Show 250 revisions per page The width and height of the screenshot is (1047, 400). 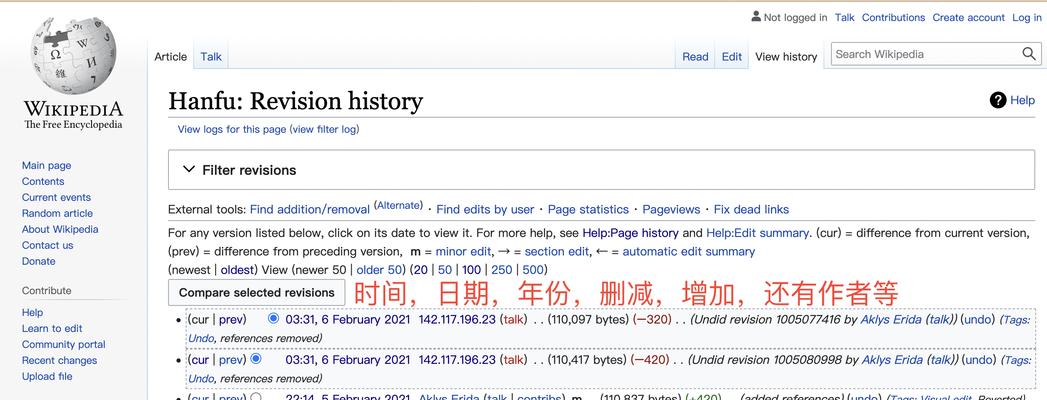point(501,270)
